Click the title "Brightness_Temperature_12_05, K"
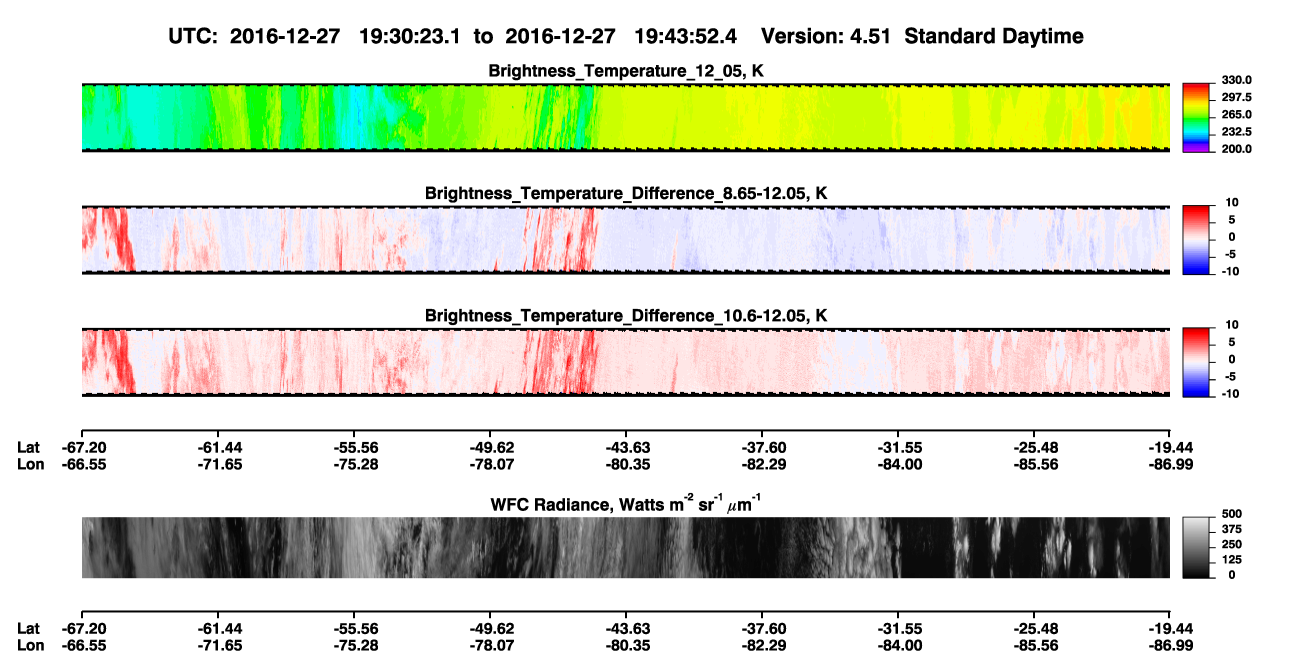Viewport: 1300px width, 667px height. pos(626,71)
